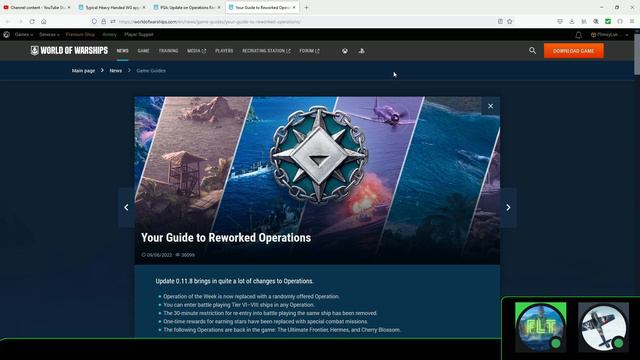640x360 pixels.
Task: Click the Update 0.11.8 intro sentence
Action: [235, 281]
